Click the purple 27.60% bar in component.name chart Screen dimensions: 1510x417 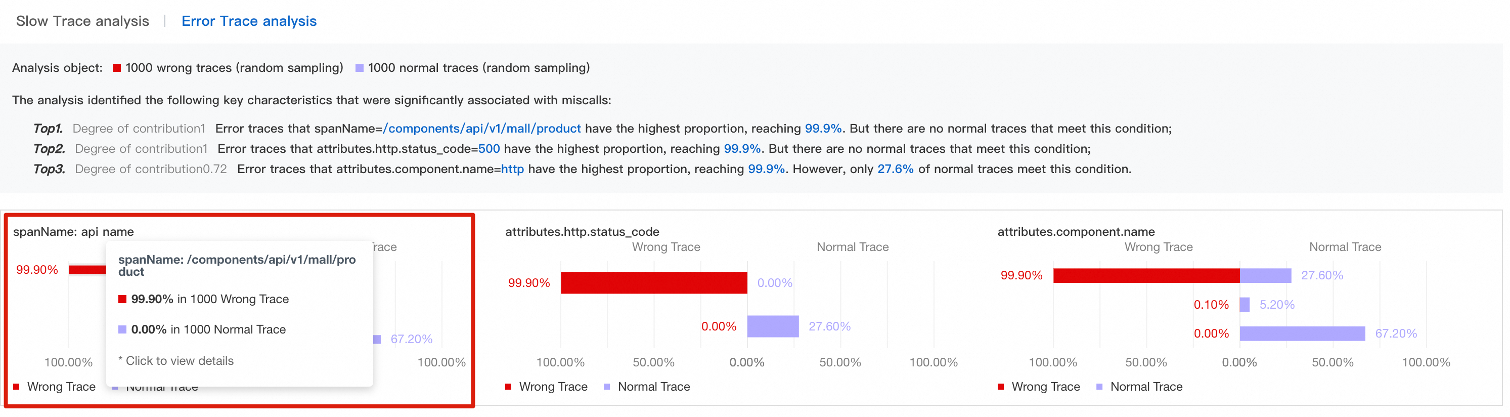coord(1265,275)
